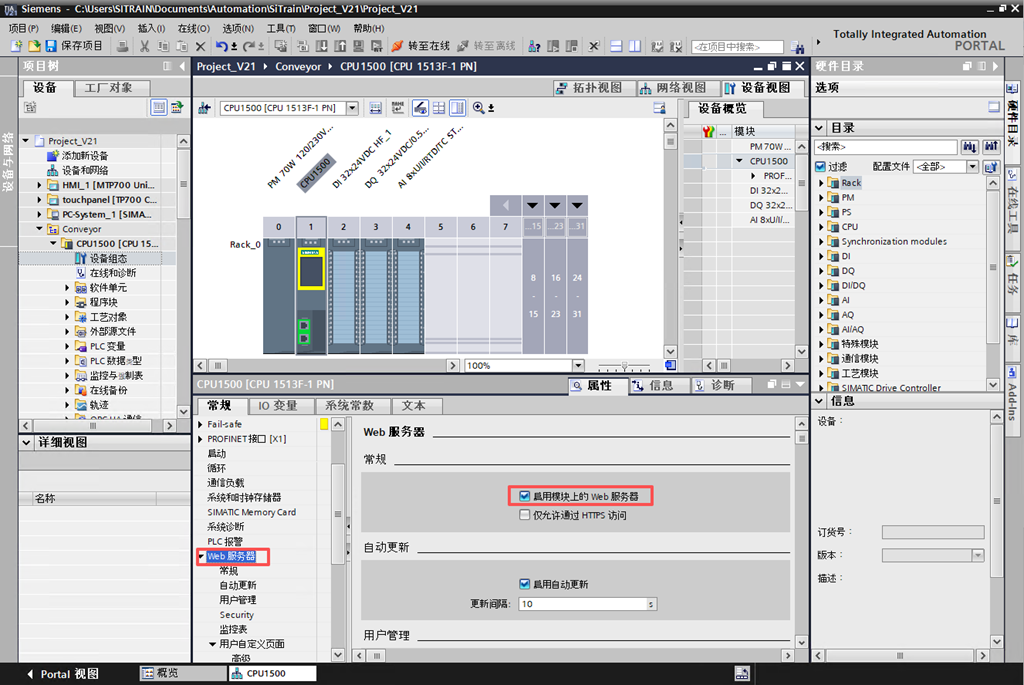Select 用户管理 in the Web server navigation
This screenshot has height=685, width=1024.
coord(238,600)
